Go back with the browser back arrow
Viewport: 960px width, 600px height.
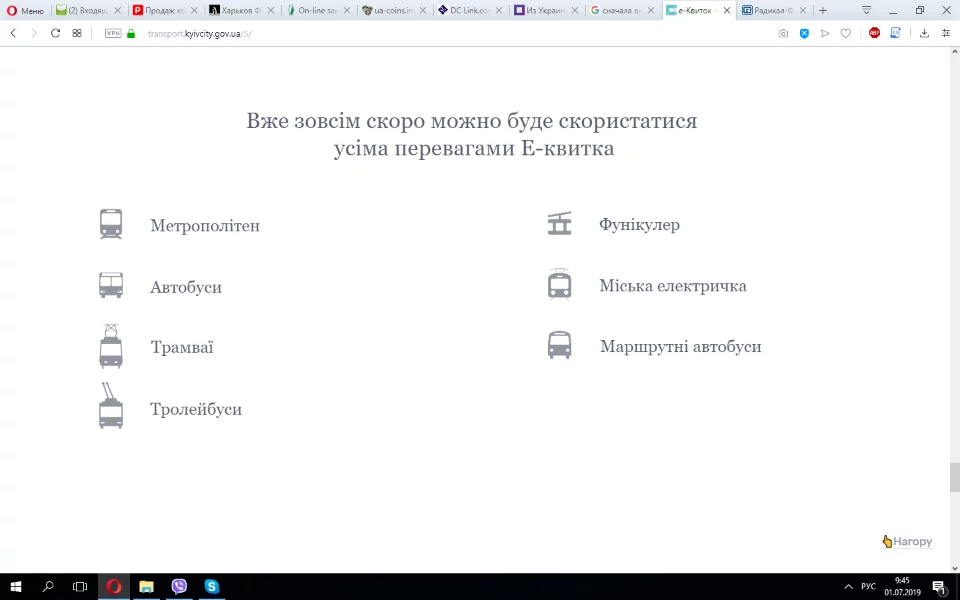(x=13, y=34)
